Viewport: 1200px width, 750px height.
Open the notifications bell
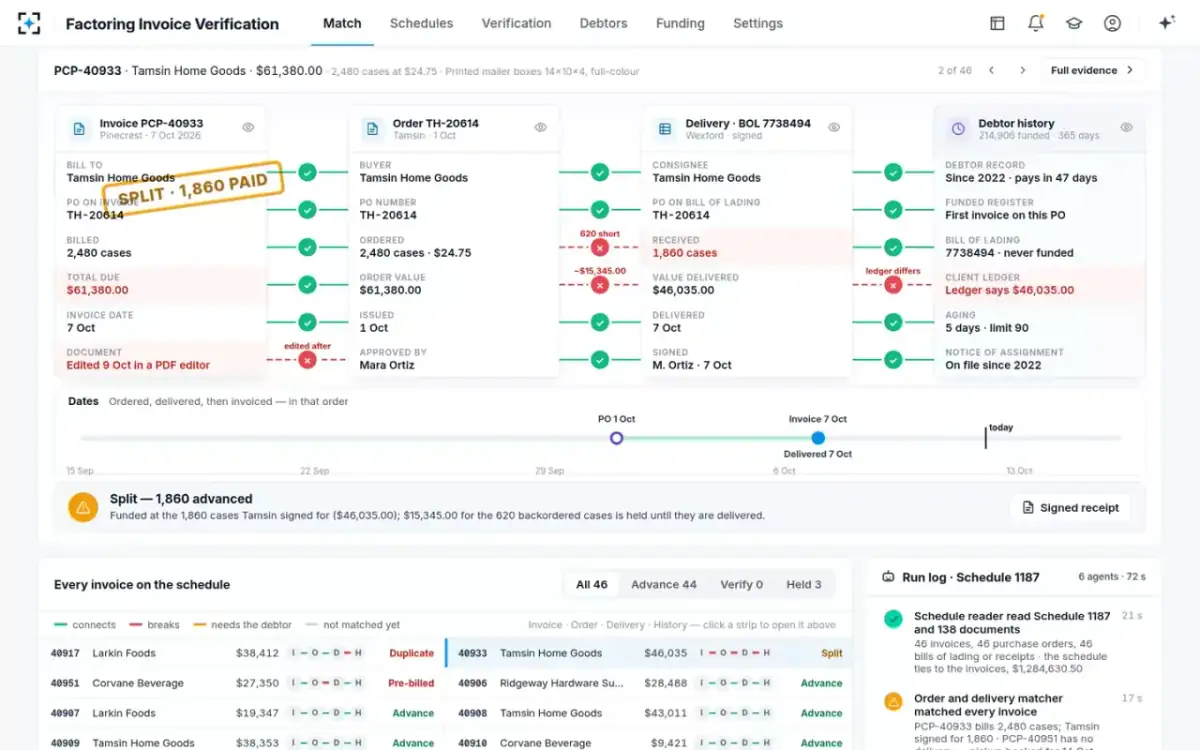tap(1036, 23)
